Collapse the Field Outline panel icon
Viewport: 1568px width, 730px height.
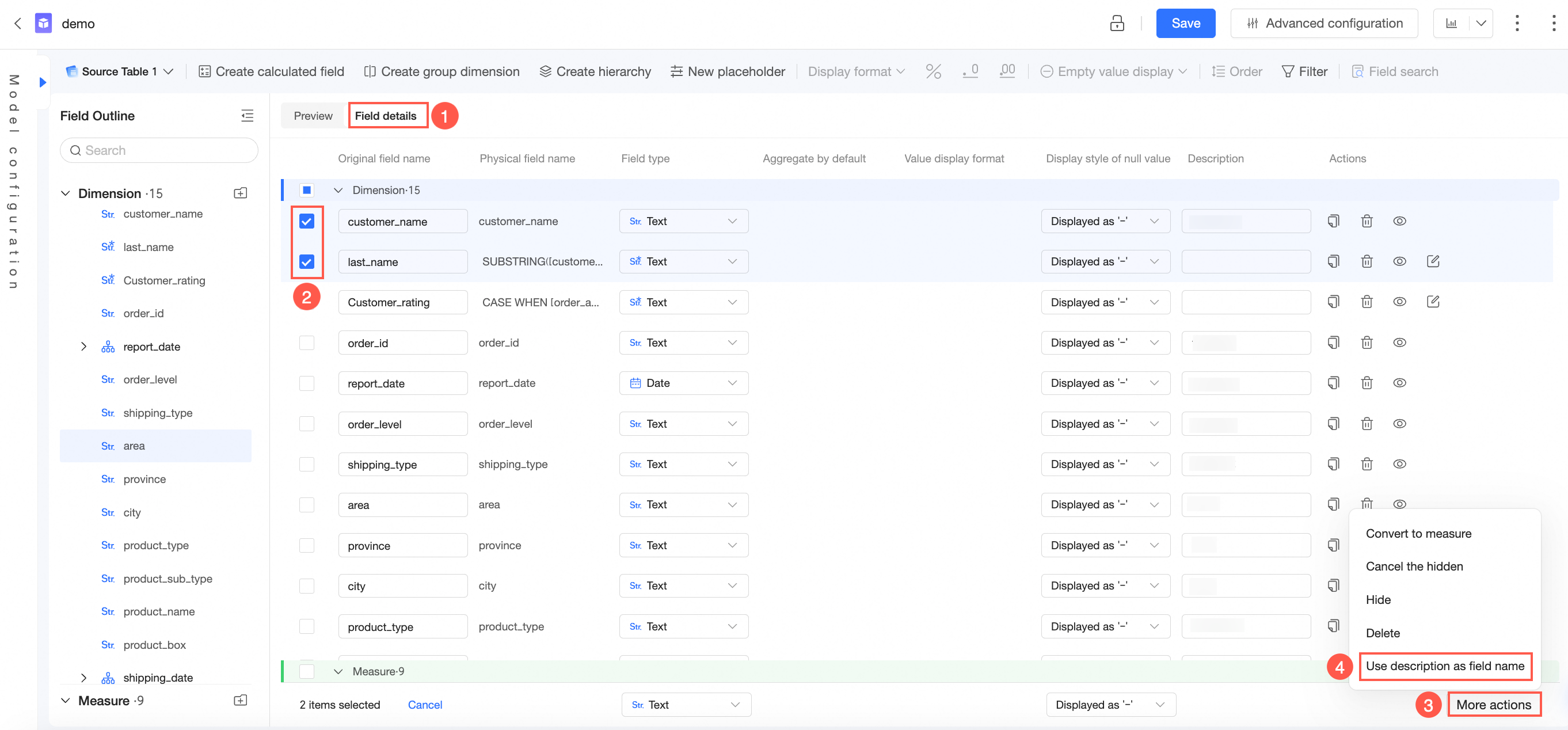(x=247, y=116)
